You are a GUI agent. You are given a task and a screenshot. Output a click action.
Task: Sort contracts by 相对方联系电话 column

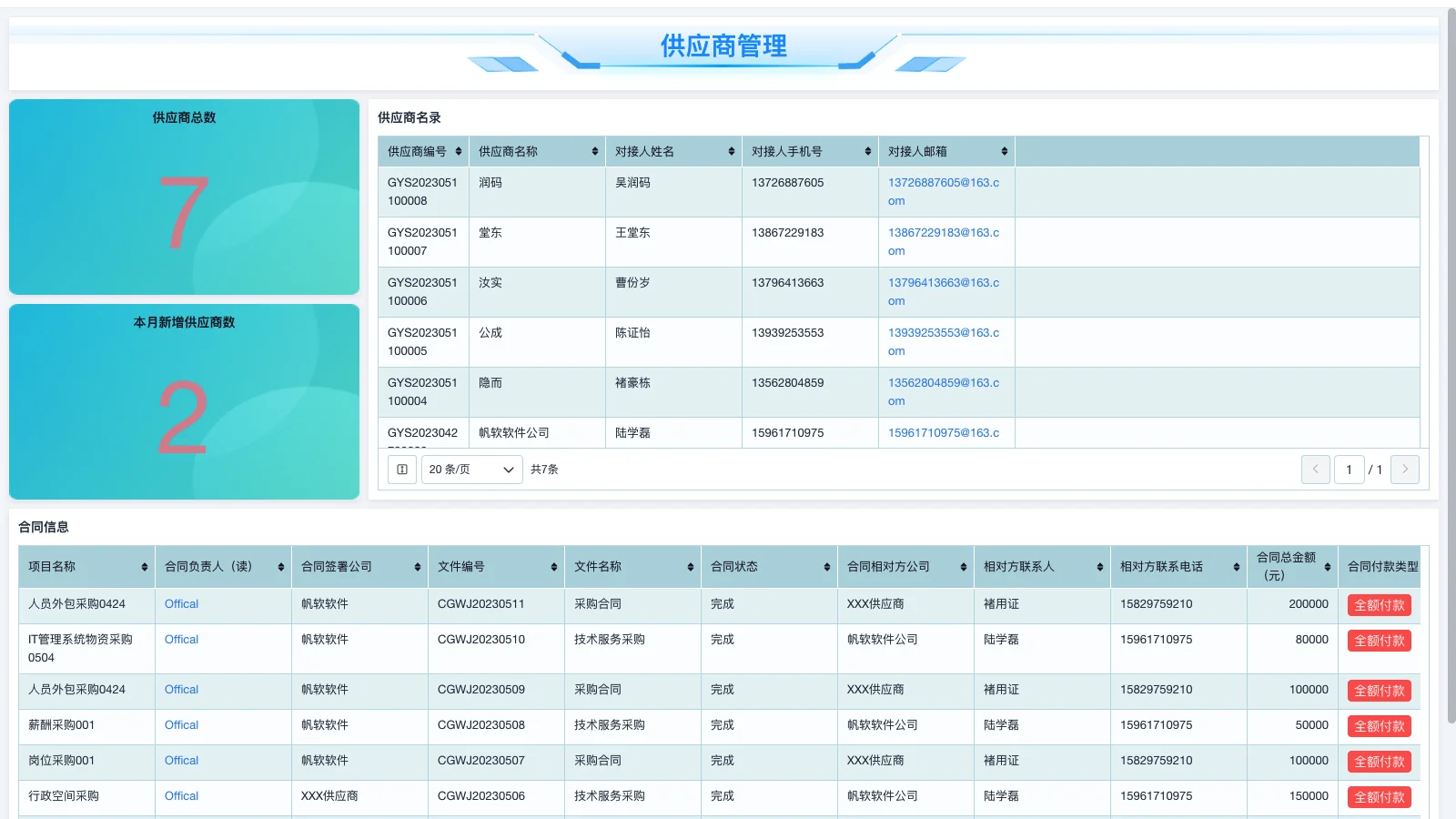[1237, 567]
